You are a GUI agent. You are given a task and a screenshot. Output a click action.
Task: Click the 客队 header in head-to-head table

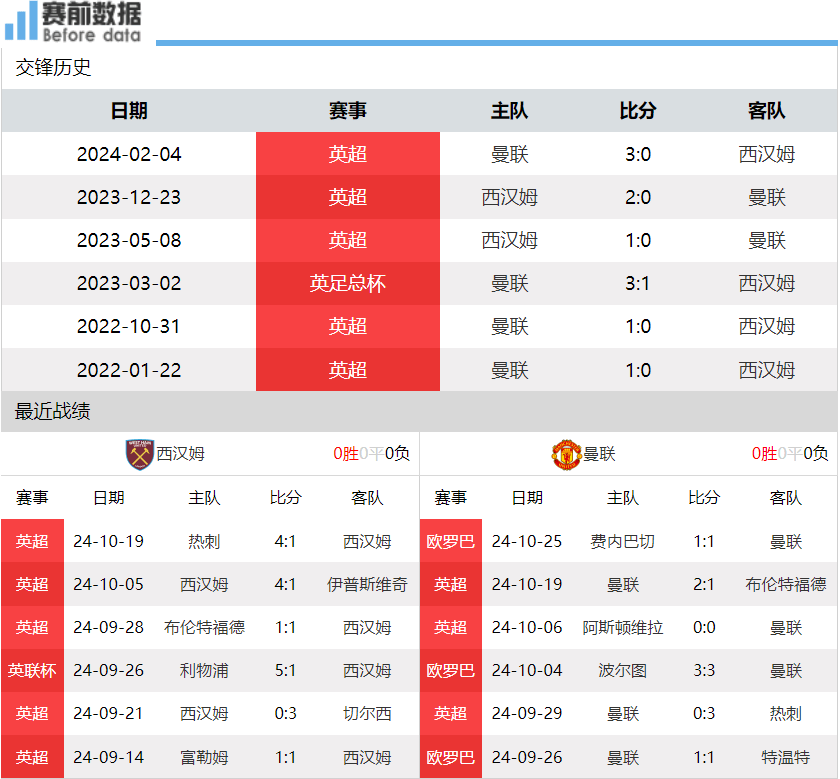pos(767,111)
